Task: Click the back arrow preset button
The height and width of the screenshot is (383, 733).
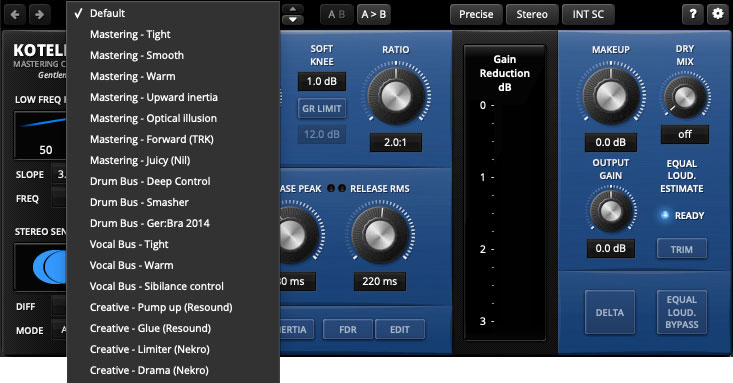Action: 14,14
